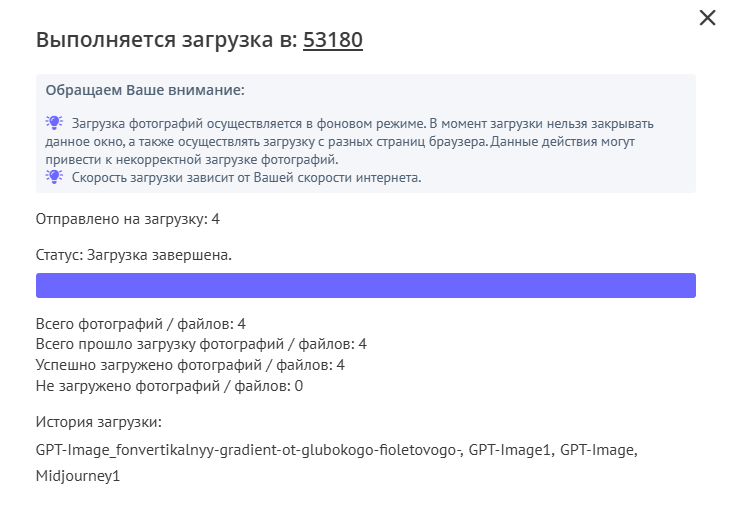The height and width of the screenshot is (523, 732).
Task: Click the purple upload progress bar
Action: (x=365, y=286)
